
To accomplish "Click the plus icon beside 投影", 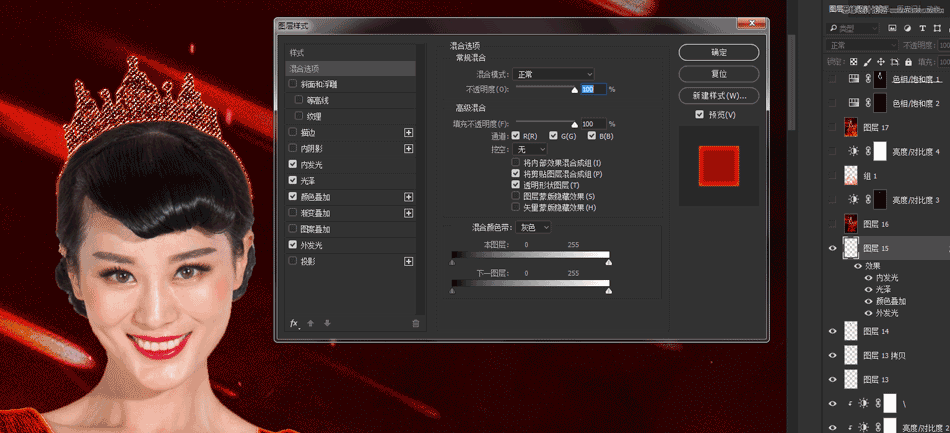I will pyautogui.click(x=408, y=262).
